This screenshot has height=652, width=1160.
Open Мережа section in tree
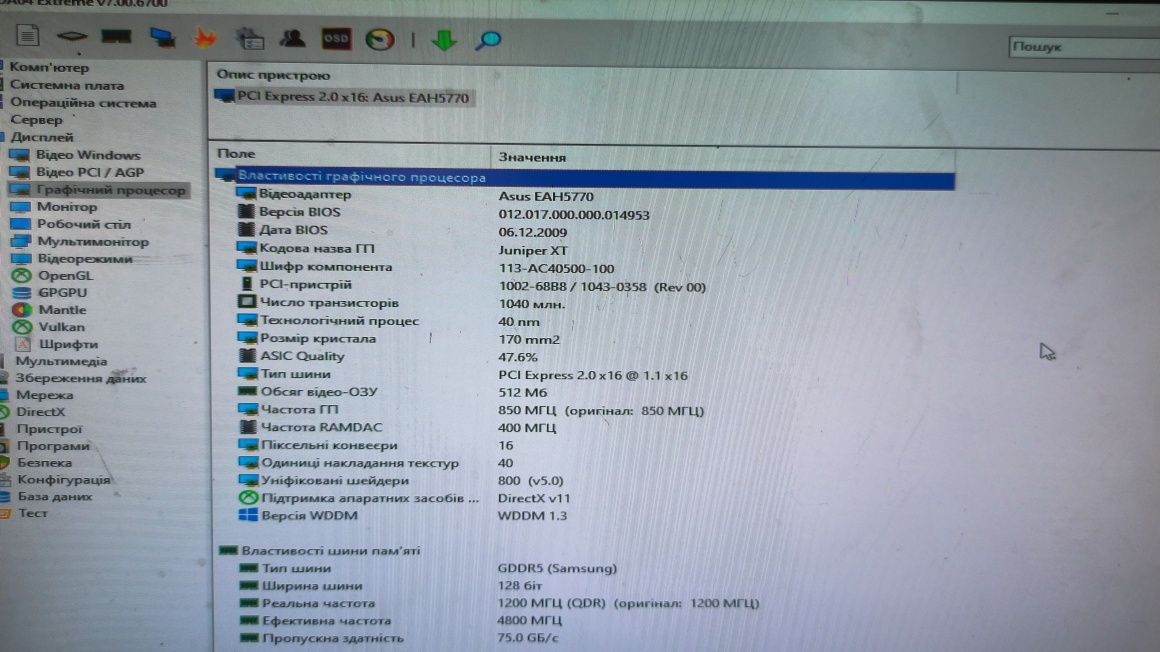44,395
